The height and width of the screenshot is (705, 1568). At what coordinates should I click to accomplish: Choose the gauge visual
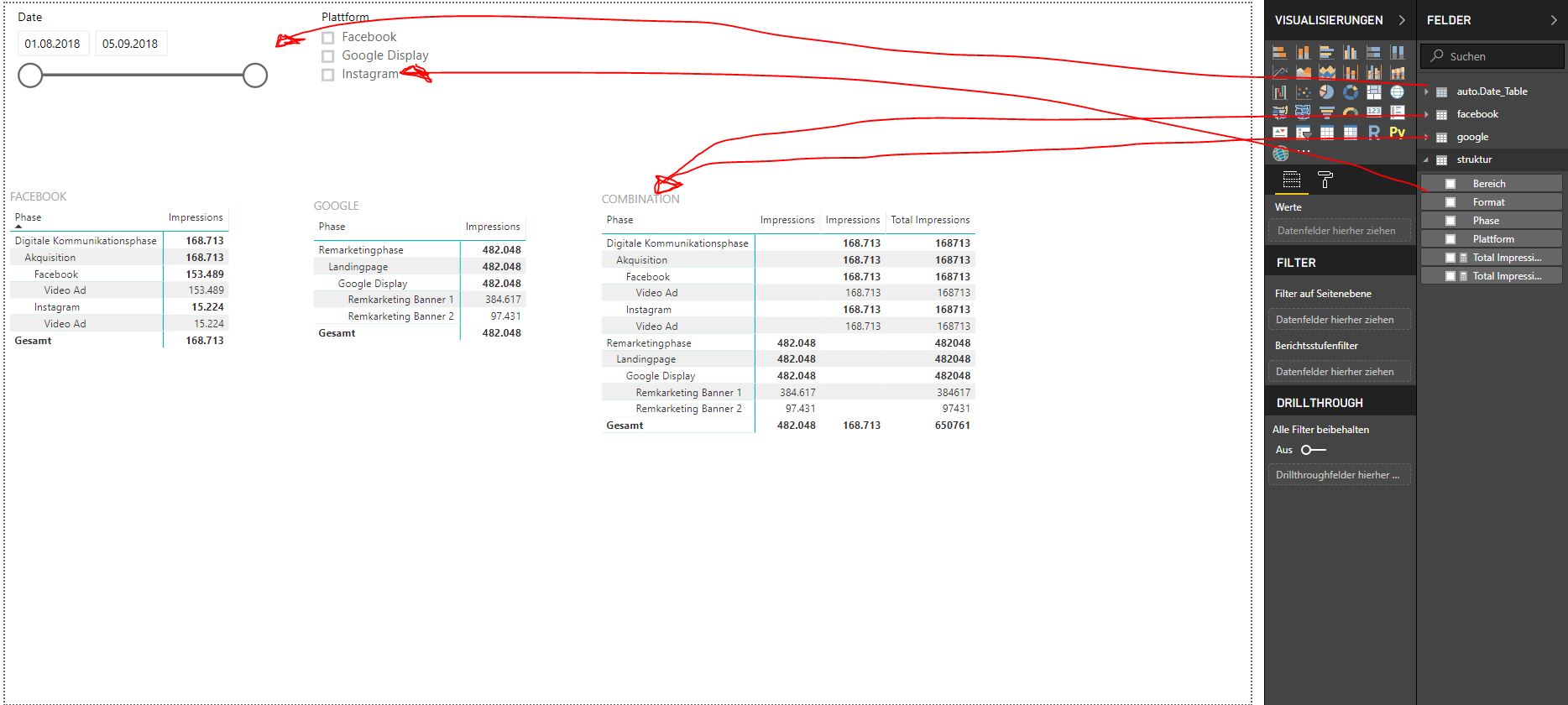pos(1351,112)
